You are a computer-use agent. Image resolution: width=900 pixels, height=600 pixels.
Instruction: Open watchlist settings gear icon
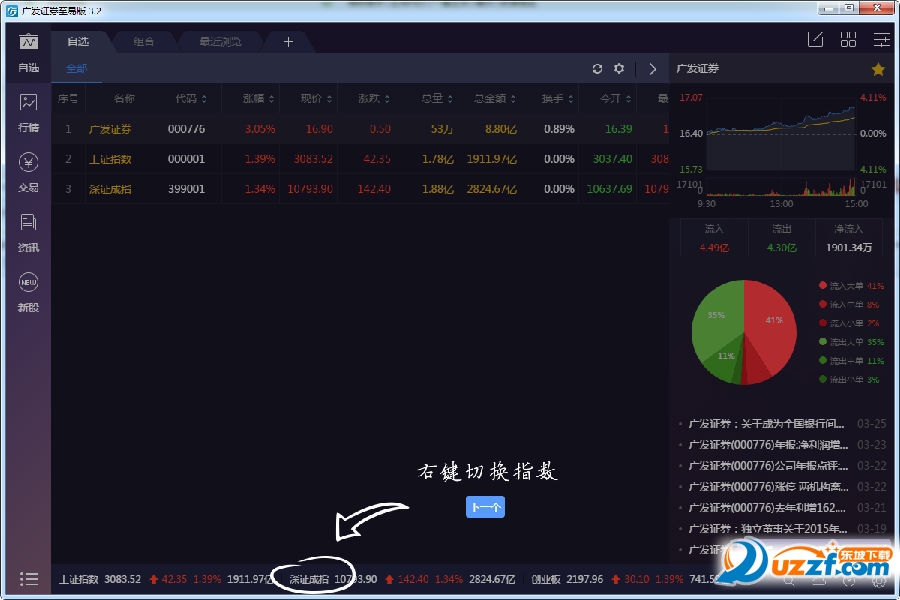[x=619, y=69]
